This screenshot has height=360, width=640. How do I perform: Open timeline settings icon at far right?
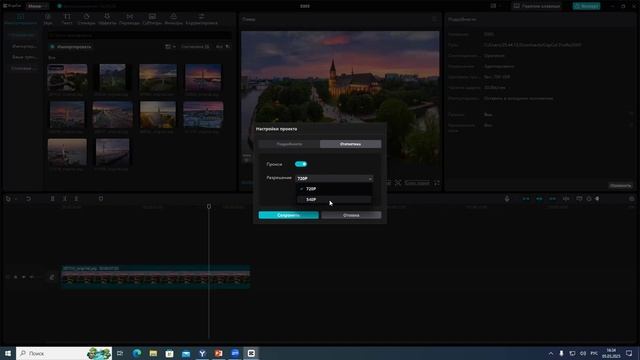click(631, 199)
